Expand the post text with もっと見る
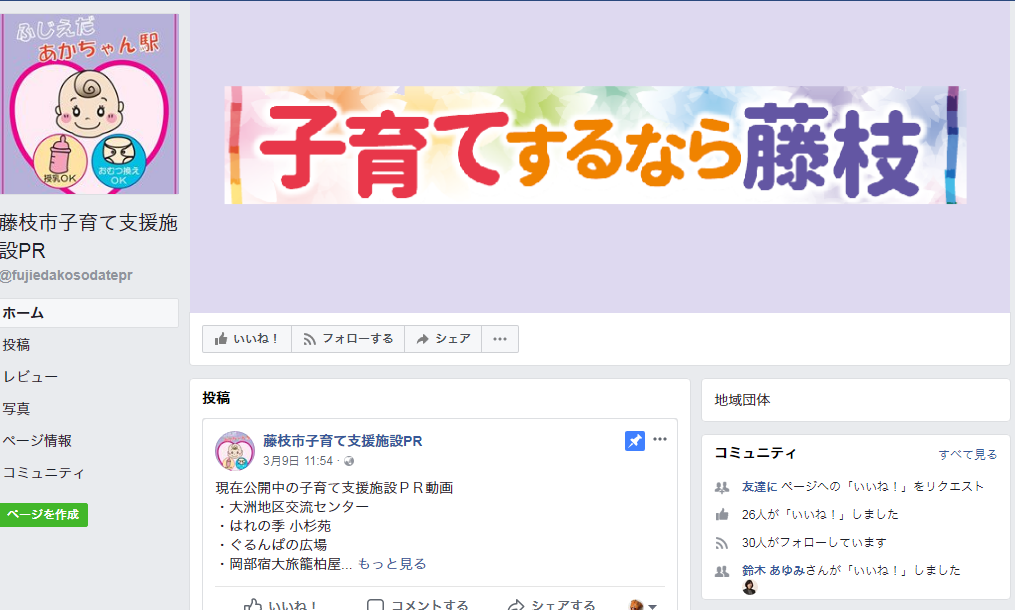1015x610 pixels. [x=392, y=564]
